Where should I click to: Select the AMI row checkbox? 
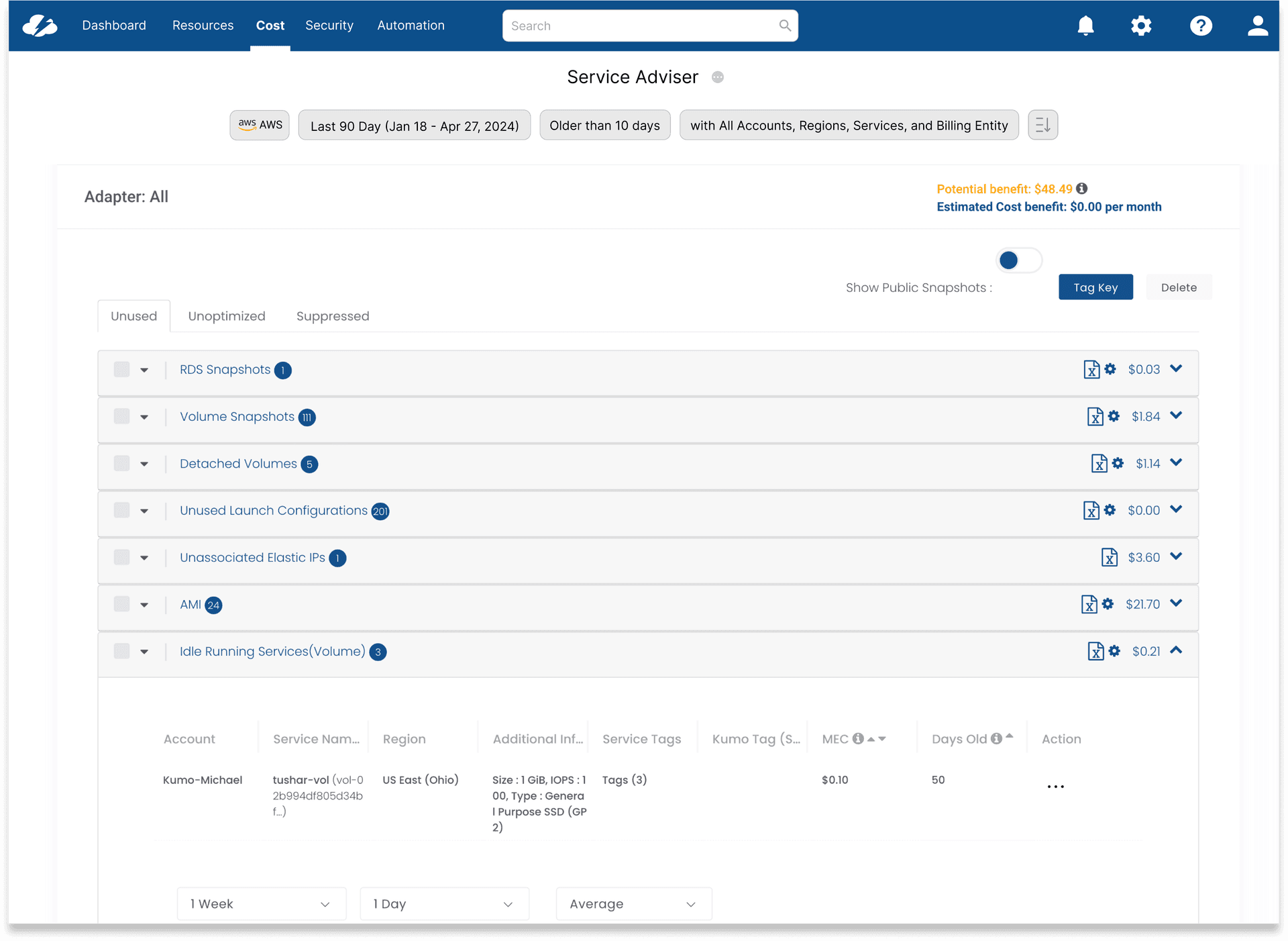click(x=121, y=604)
